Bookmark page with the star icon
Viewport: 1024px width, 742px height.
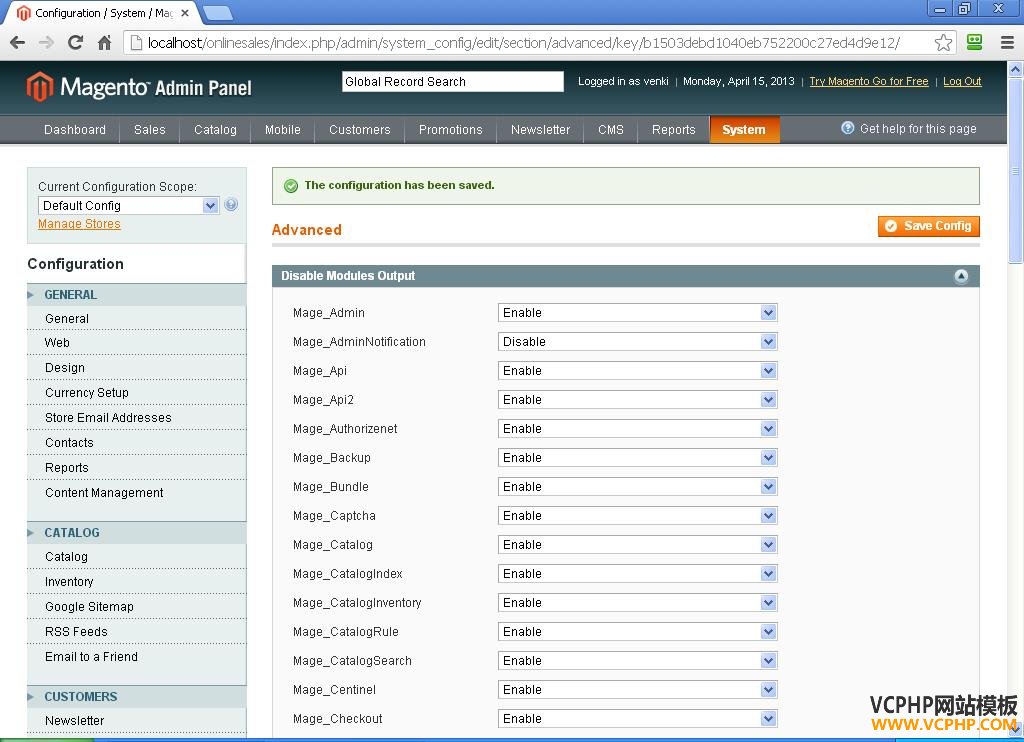tap(943, 43)
